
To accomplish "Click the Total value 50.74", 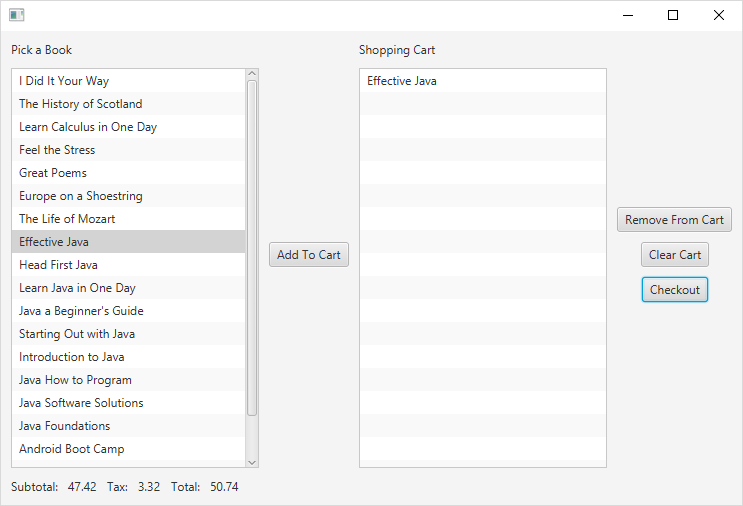I will coord(224,487).
